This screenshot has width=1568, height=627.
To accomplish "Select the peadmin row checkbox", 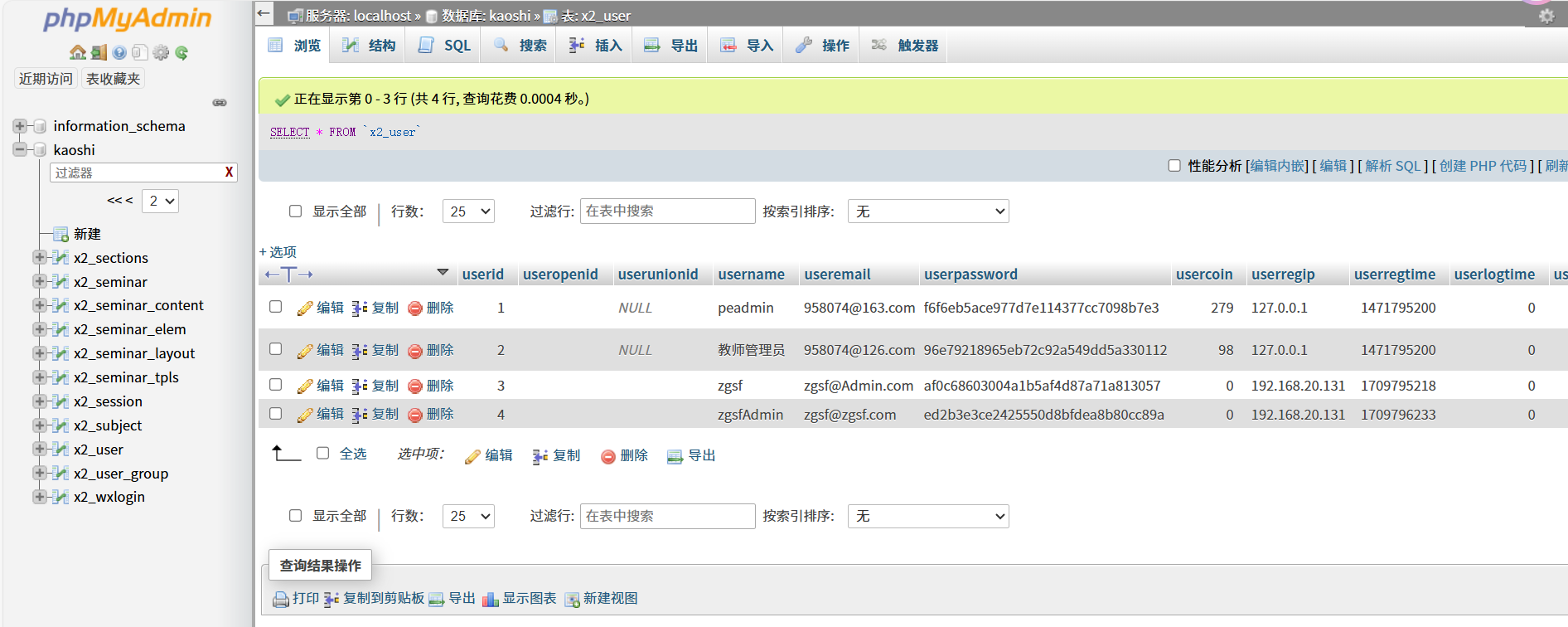I will point(276,307).
